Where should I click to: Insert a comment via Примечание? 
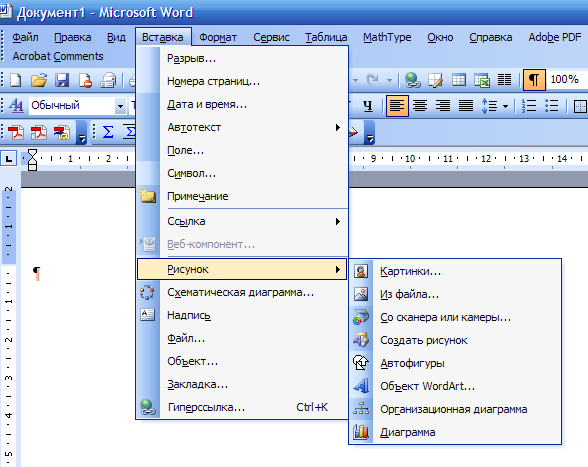(x=242, y=196)
